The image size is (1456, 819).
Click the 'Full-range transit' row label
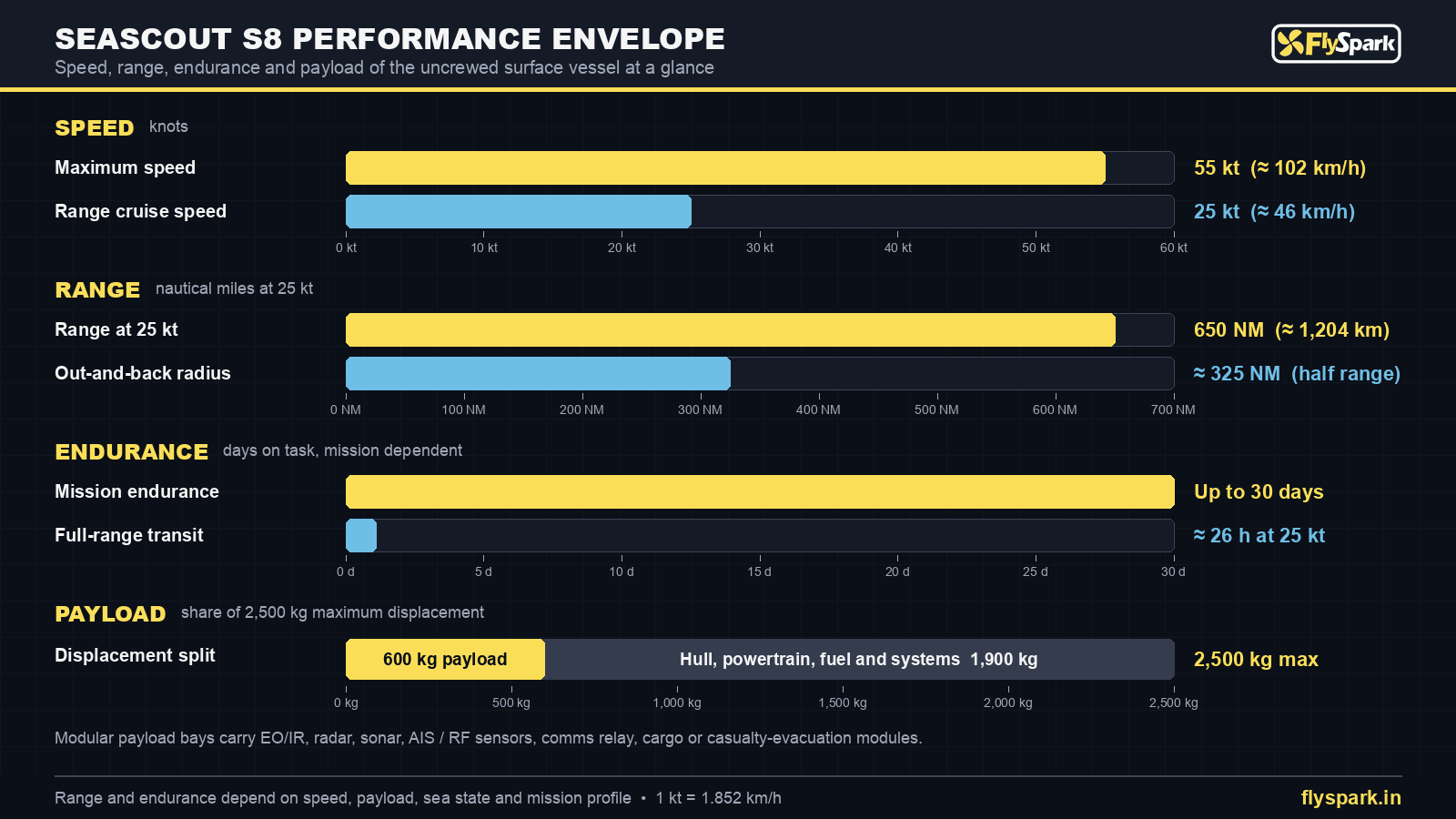tap(129, 535)
